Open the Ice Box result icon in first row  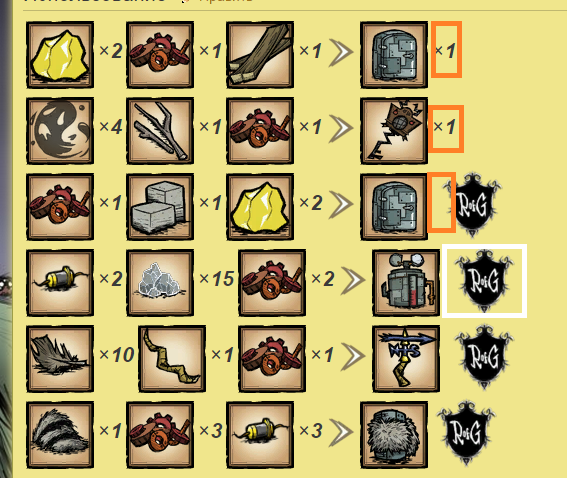click(x=394, y=55)
